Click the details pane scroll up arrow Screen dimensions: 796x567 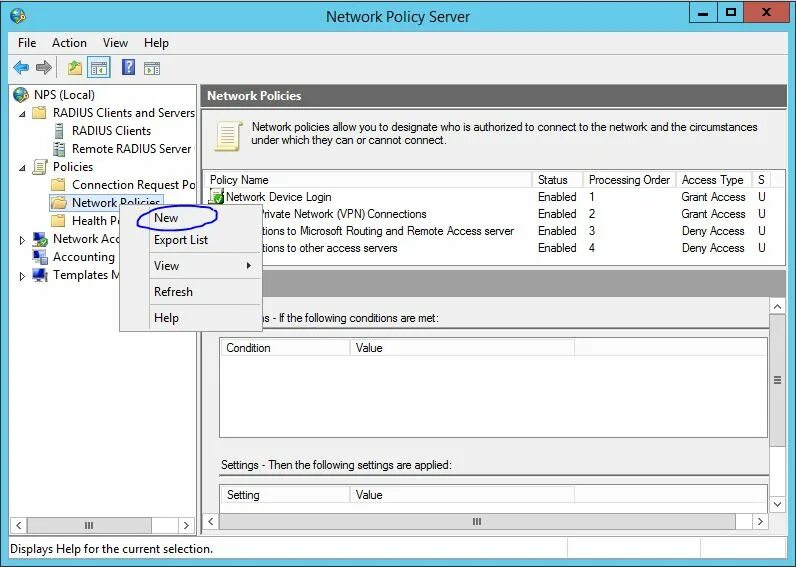(x=777, y=306)
